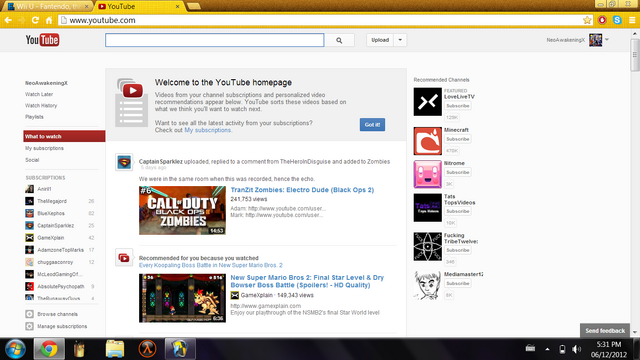Launch Half-Life icon on the taskbar
Screen dimensions: 640x360
click(147, 349)
